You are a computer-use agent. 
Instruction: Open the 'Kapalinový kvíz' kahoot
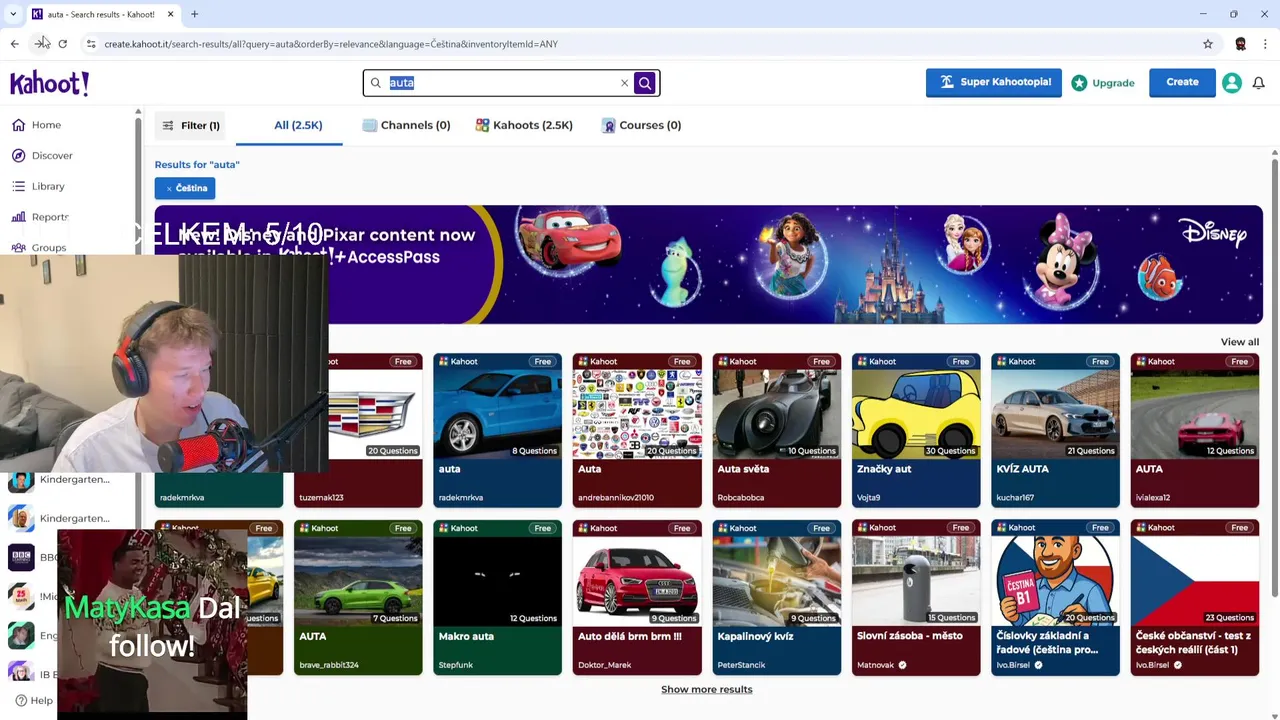(x=776, y=598)
